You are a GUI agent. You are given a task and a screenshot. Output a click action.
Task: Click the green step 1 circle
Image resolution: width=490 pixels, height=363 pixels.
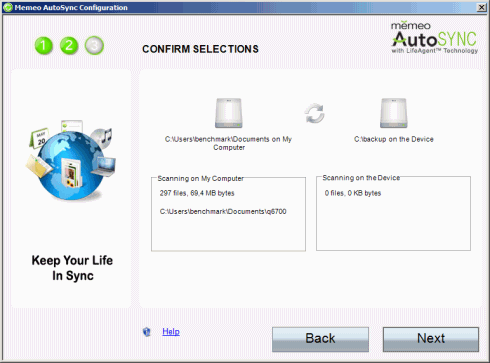coord(44,46)
